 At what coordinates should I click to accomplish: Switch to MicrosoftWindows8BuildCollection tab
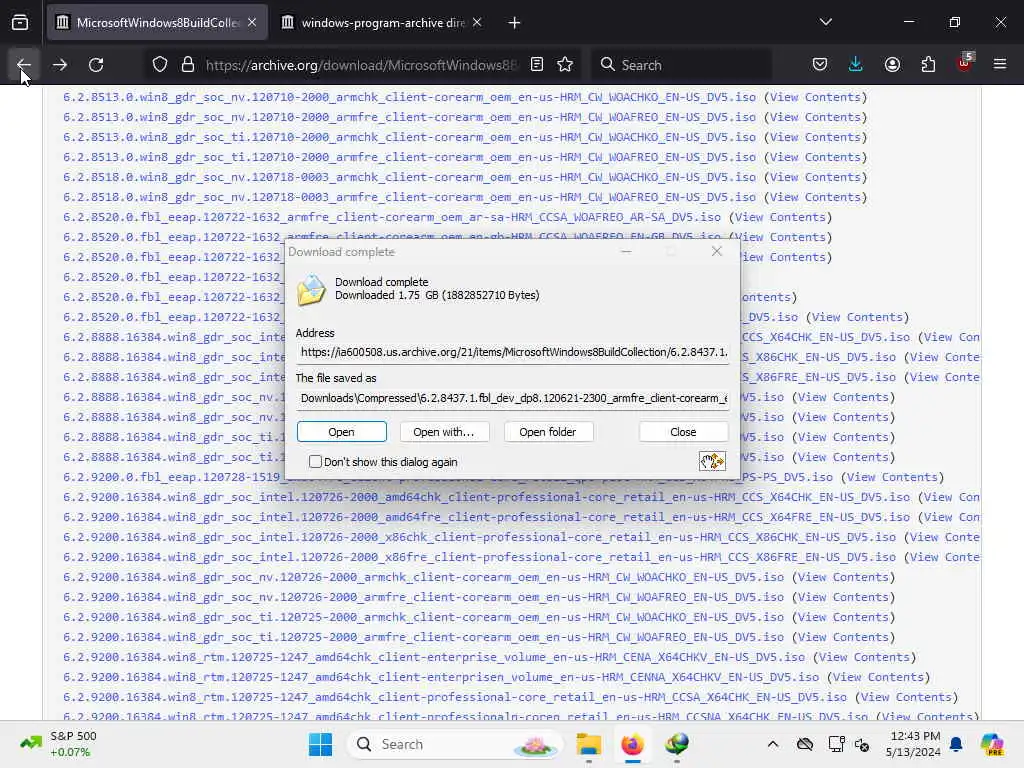pyautogui.click(x=157, y=23)
